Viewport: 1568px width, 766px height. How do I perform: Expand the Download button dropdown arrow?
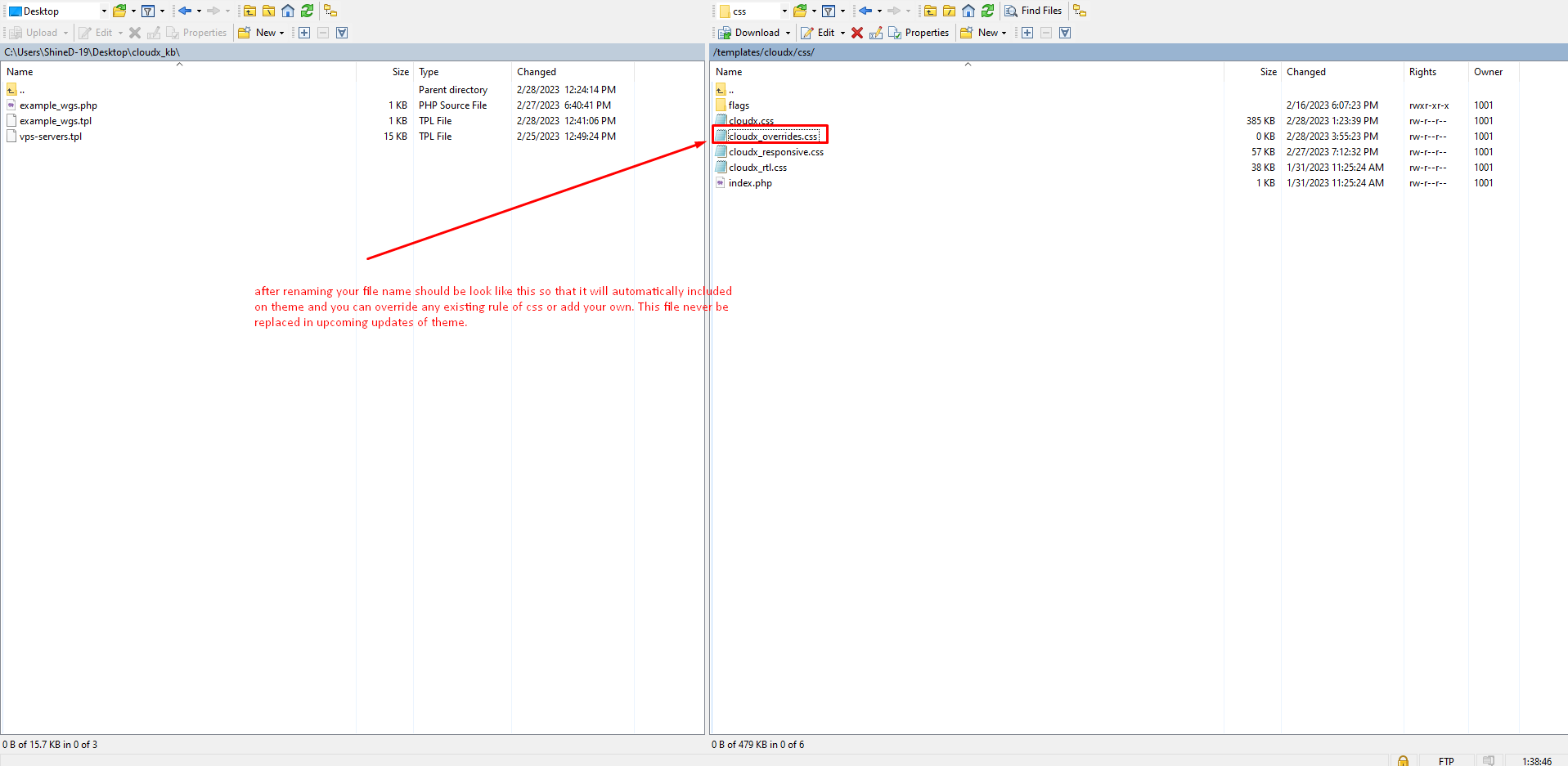click(x=788, y=33)
